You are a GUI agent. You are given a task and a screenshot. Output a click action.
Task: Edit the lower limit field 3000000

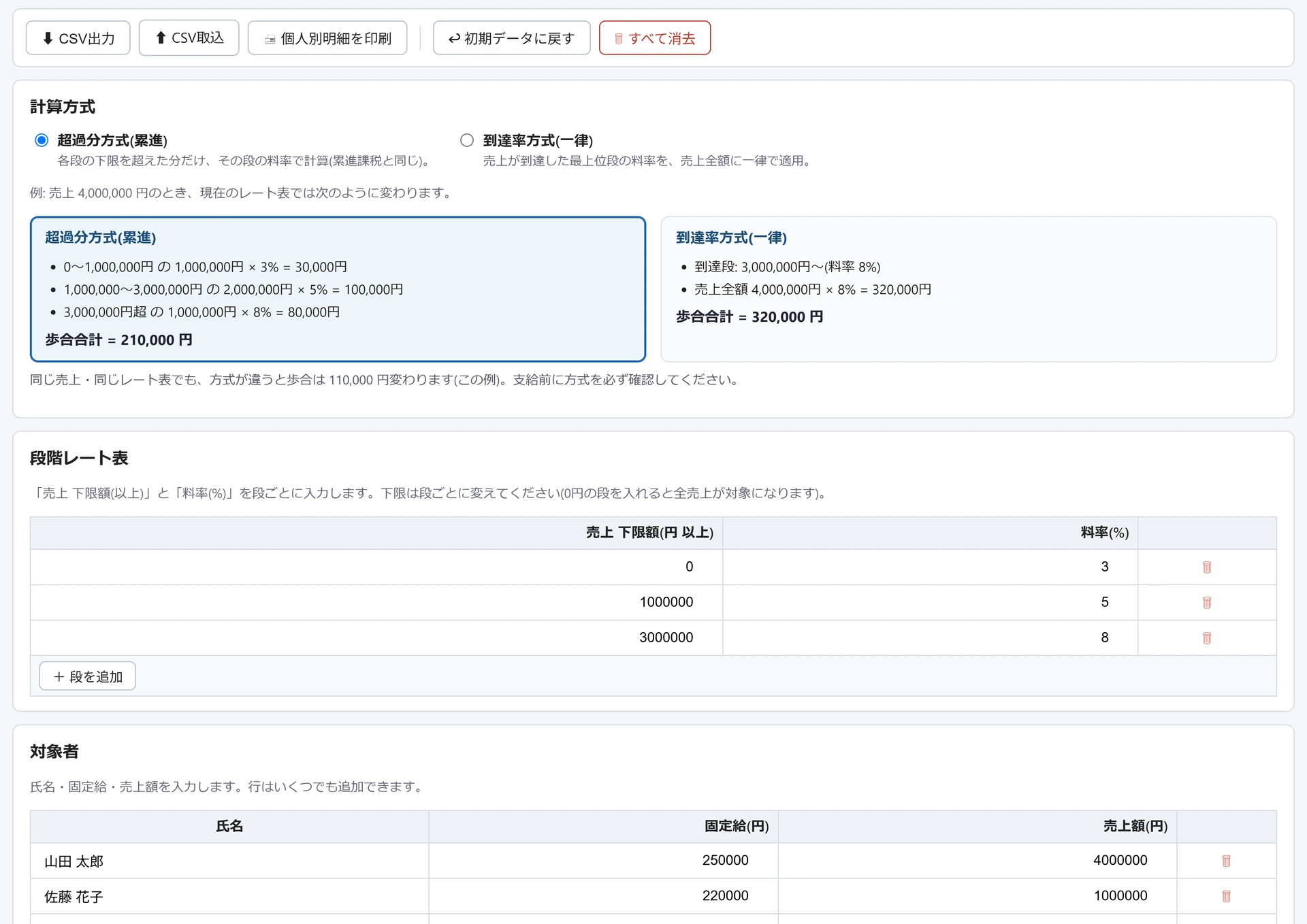376,638
